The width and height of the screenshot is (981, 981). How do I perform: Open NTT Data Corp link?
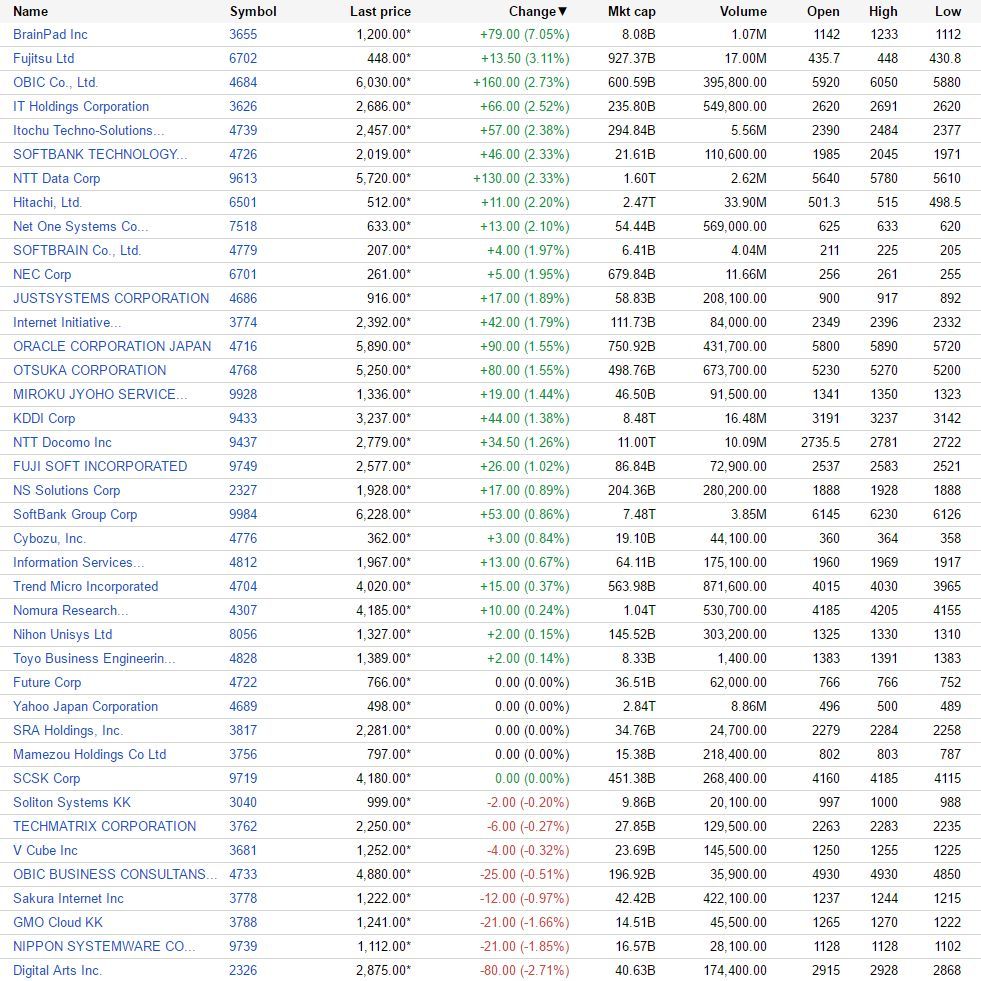coord(56,178)
